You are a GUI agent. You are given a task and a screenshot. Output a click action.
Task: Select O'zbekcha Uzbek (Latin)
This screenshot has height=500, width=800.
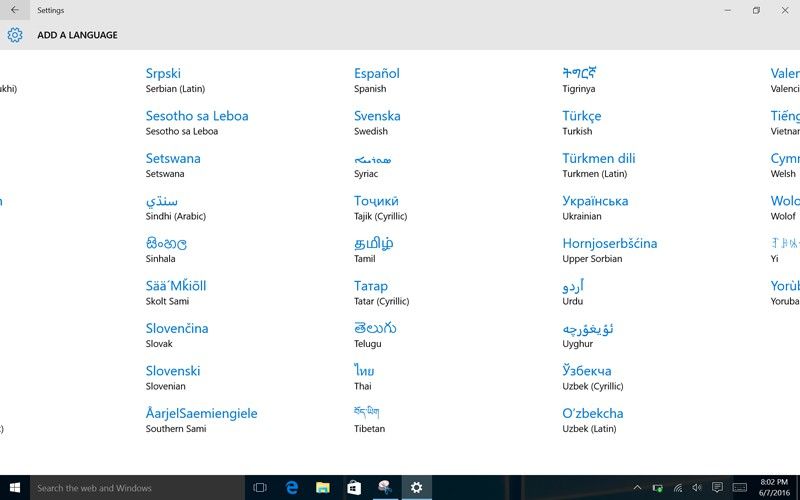click(593, 420)
